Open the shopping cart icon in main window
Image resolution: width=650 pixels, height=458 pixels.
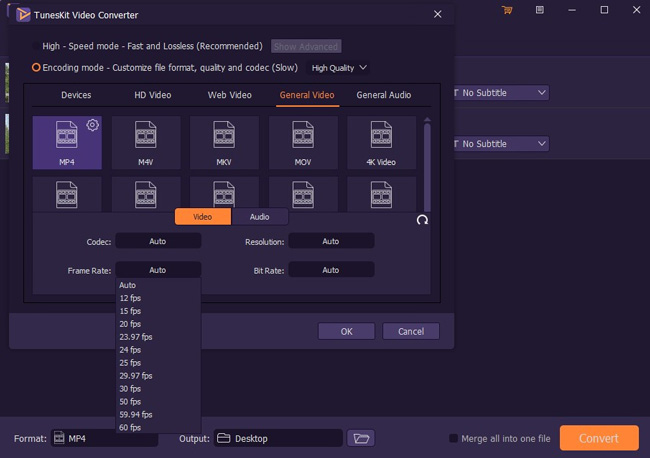click(x=507, y=10)
